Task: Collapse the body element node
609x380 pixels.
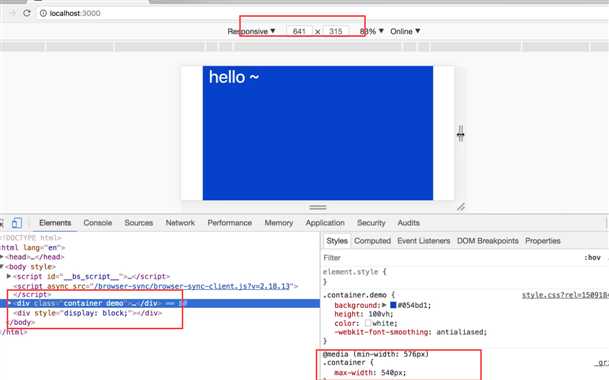Action: point(2,267)
